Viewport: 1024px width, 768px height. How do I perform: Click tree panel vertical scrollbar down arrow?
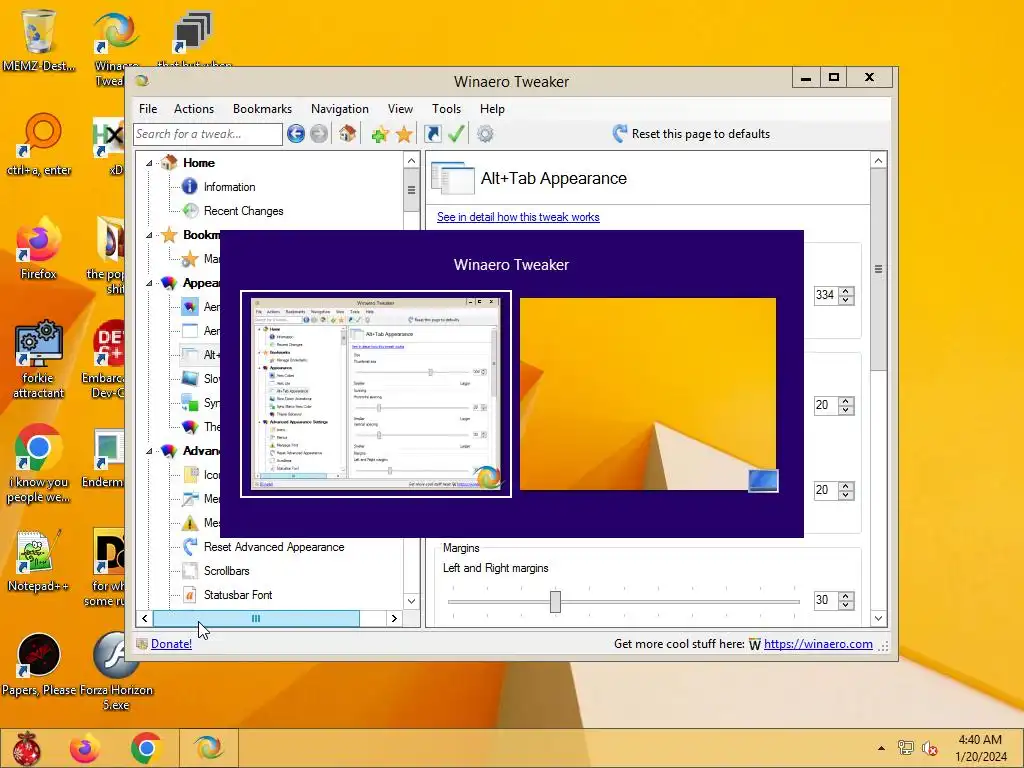(411, 601)
